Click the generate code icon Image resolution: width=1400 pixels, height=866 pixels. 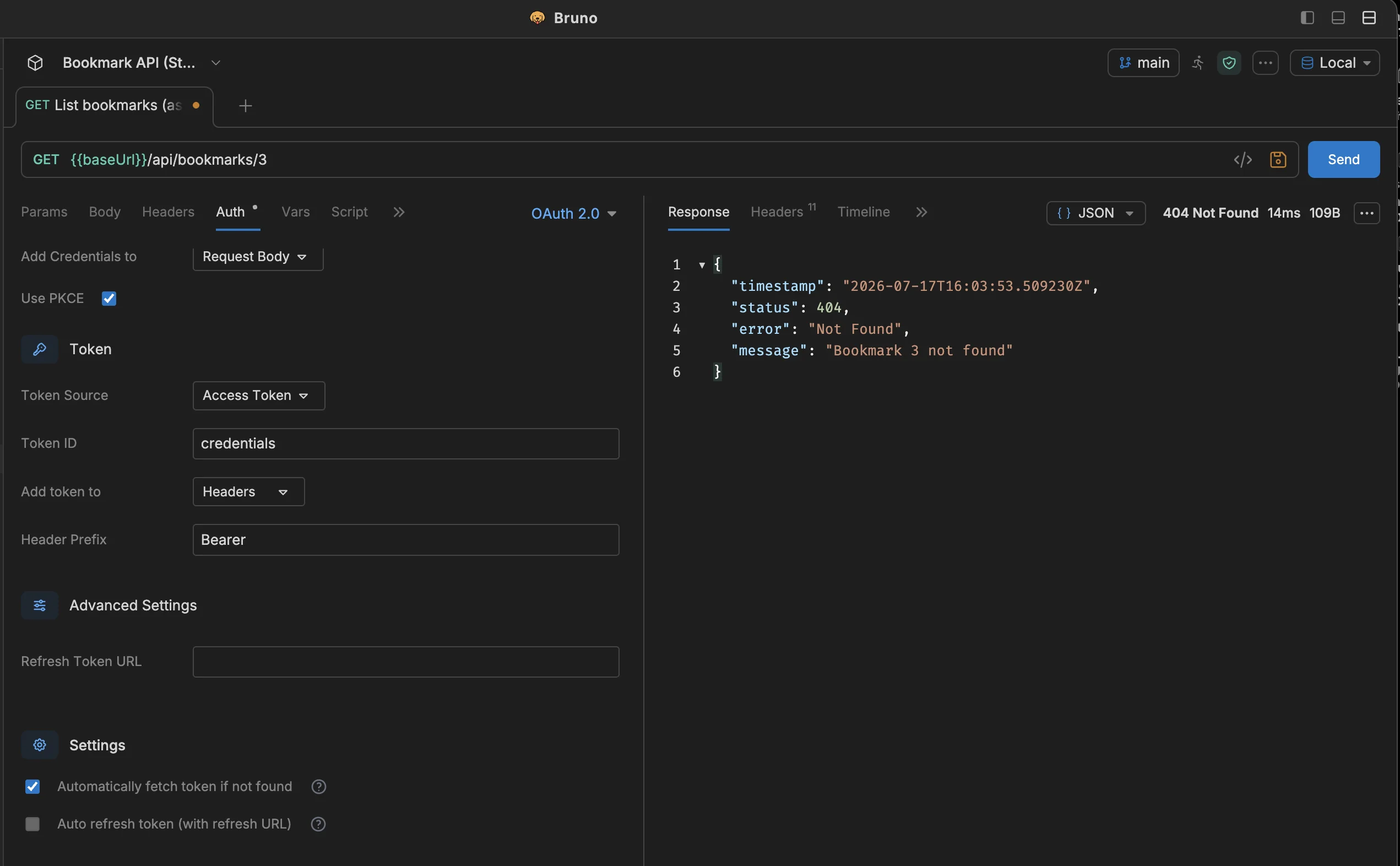pyautogui.click(x=1242, y=159)
